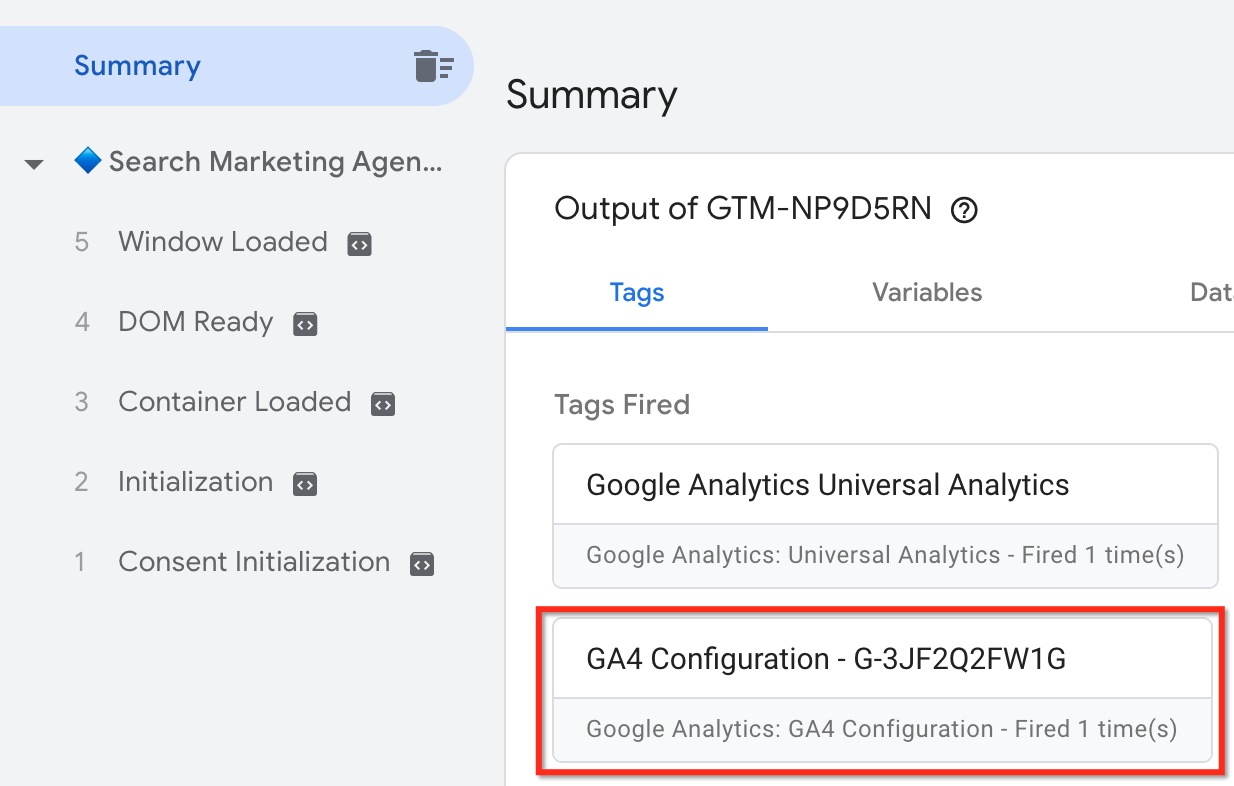1234x786 pixels.
Task: Click the 'Output of GTM-NP9D5RN' heading
Action: pyautogui.click(x=743, y=209)
